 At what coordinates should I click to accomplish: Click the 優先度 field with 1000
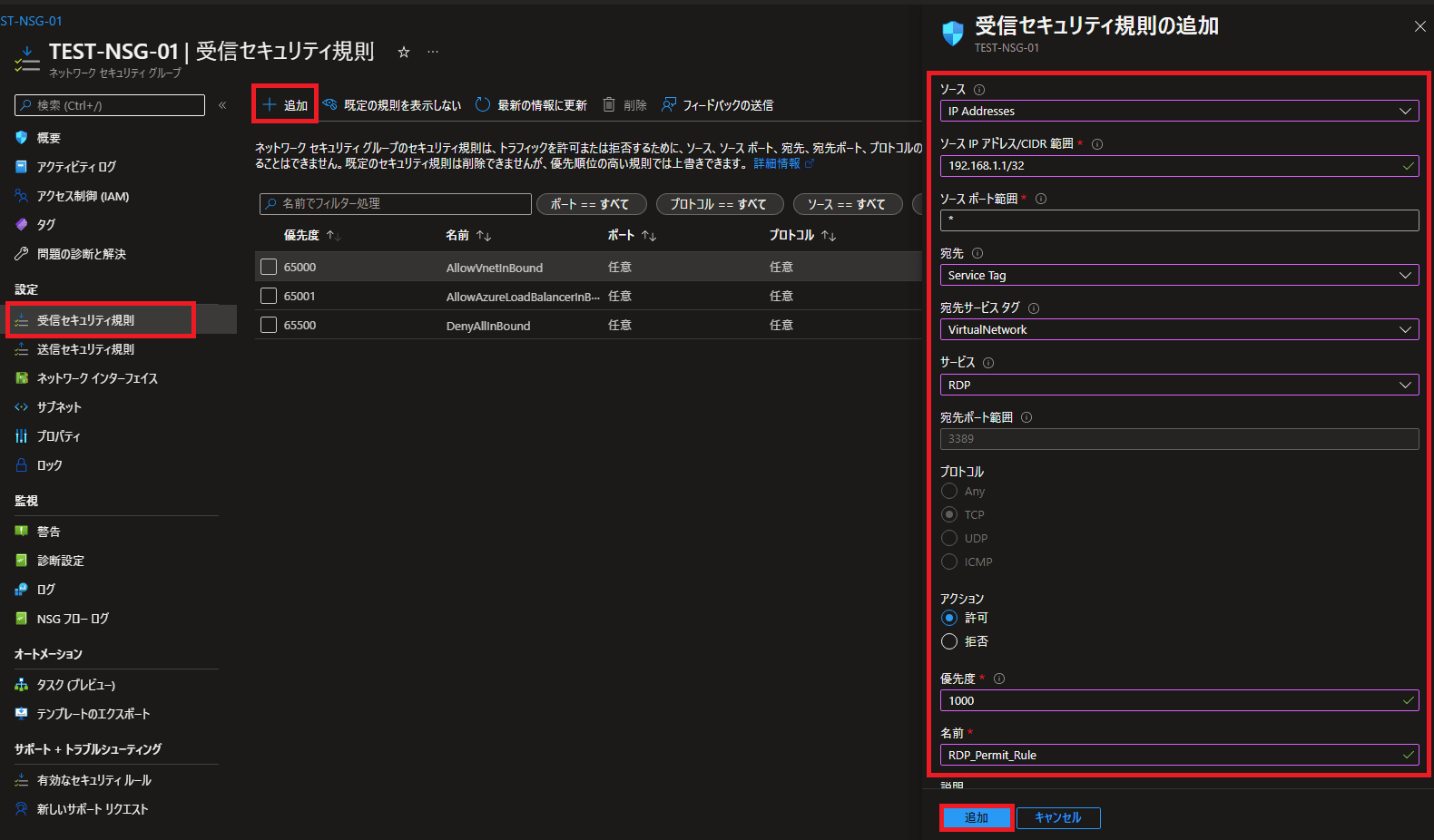tap(1179, 700)
